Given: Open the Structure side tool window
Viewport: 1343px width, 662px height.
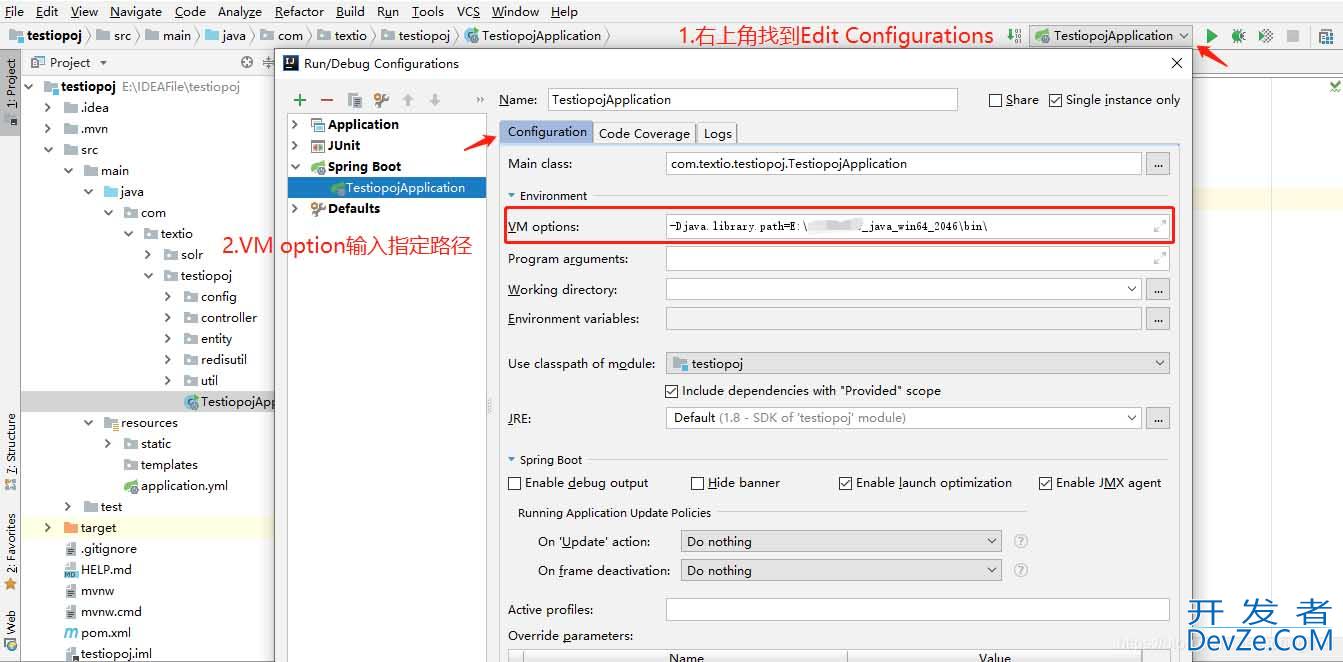Looking at the screenshot, I should click(11, 451).
